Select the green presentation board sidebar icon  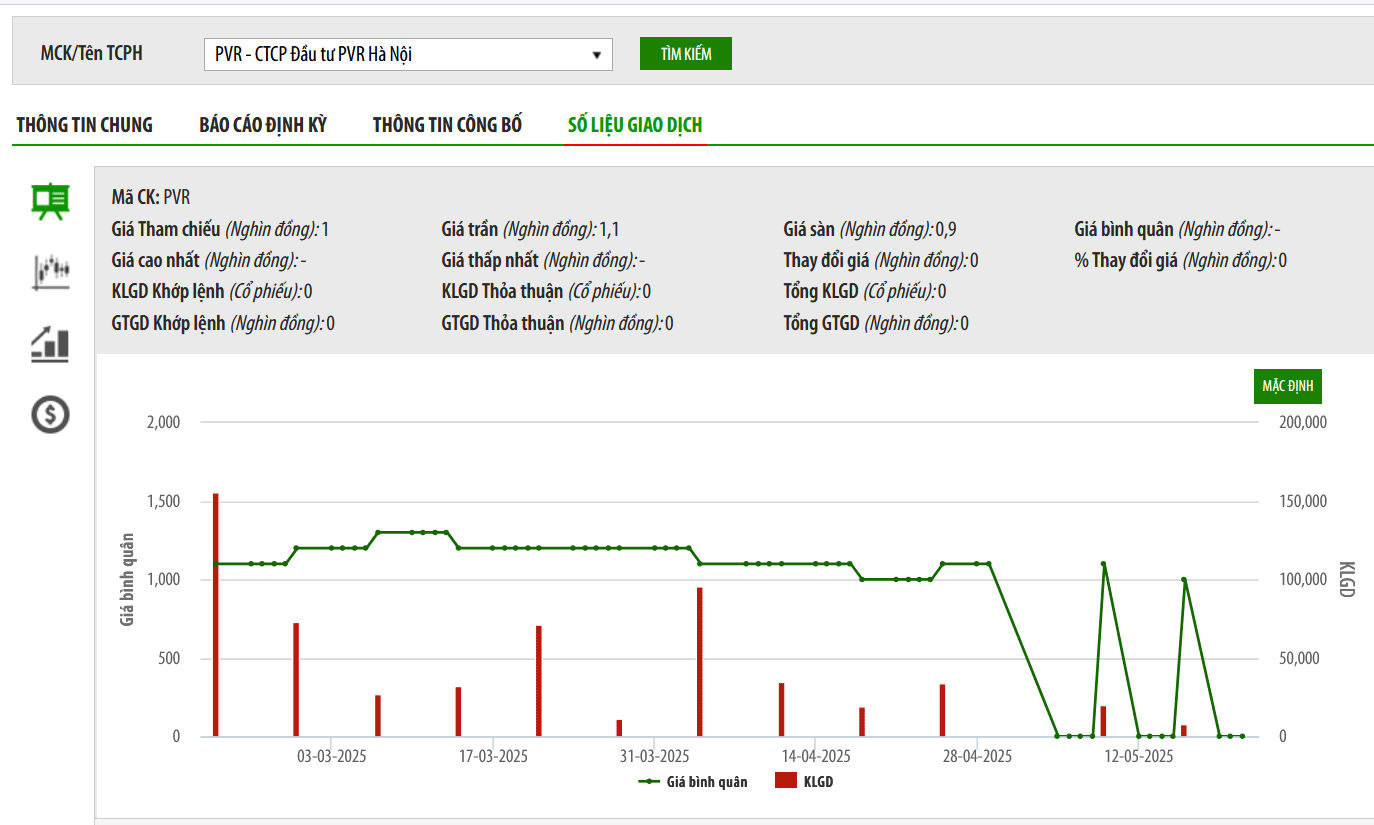(51, 202)
